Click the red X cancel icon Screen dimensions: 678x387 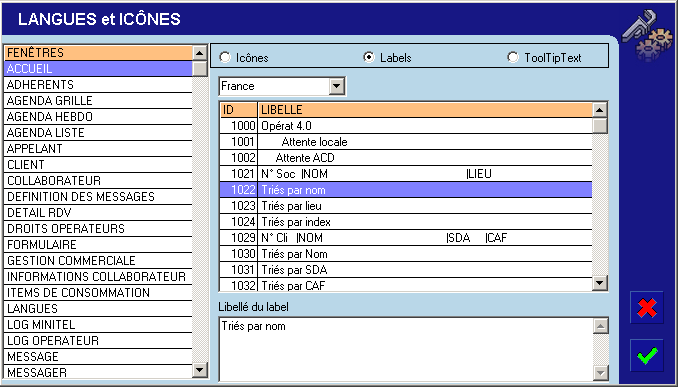click(647, 308)
